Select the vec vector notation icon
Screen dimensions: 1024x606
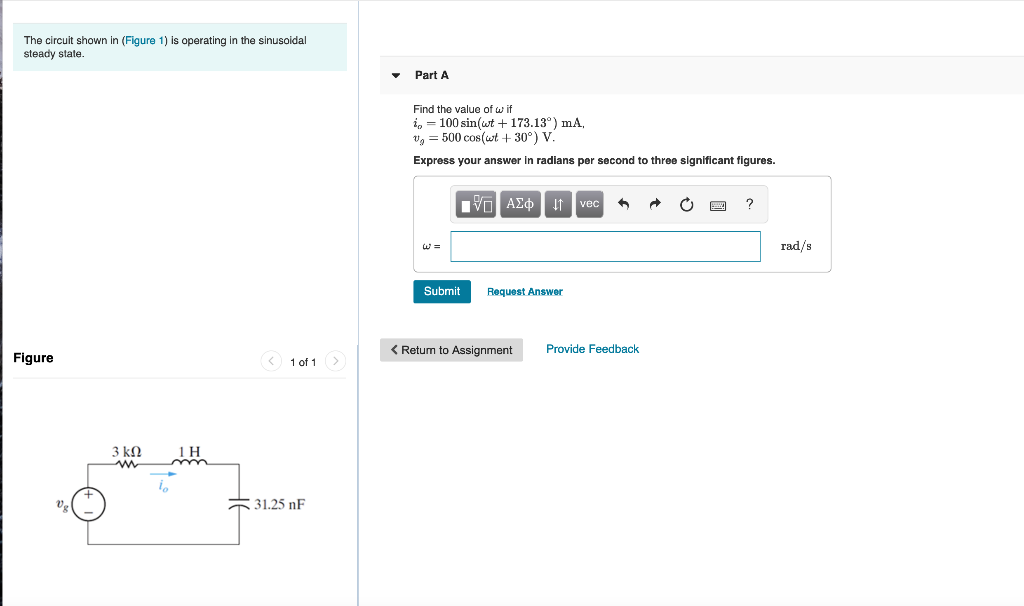pos(589,203)
